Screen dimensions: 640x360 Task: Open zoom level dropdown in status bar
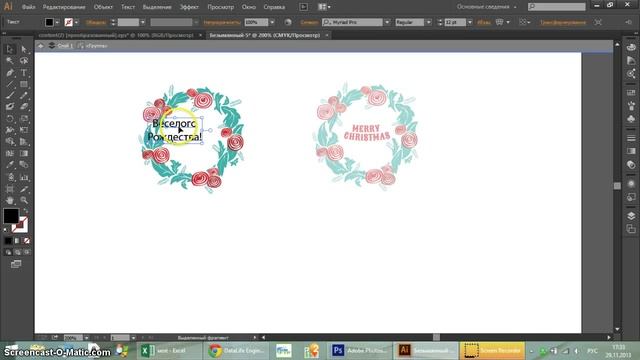point(86,338)
